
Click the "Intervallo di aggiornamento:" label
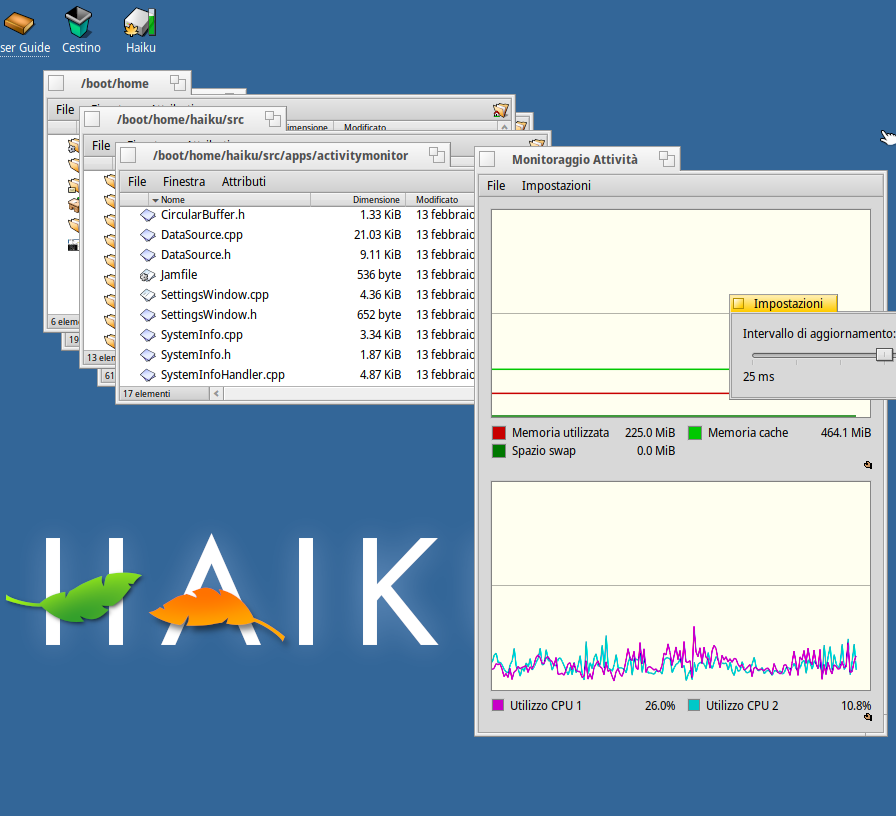[818, 334]
